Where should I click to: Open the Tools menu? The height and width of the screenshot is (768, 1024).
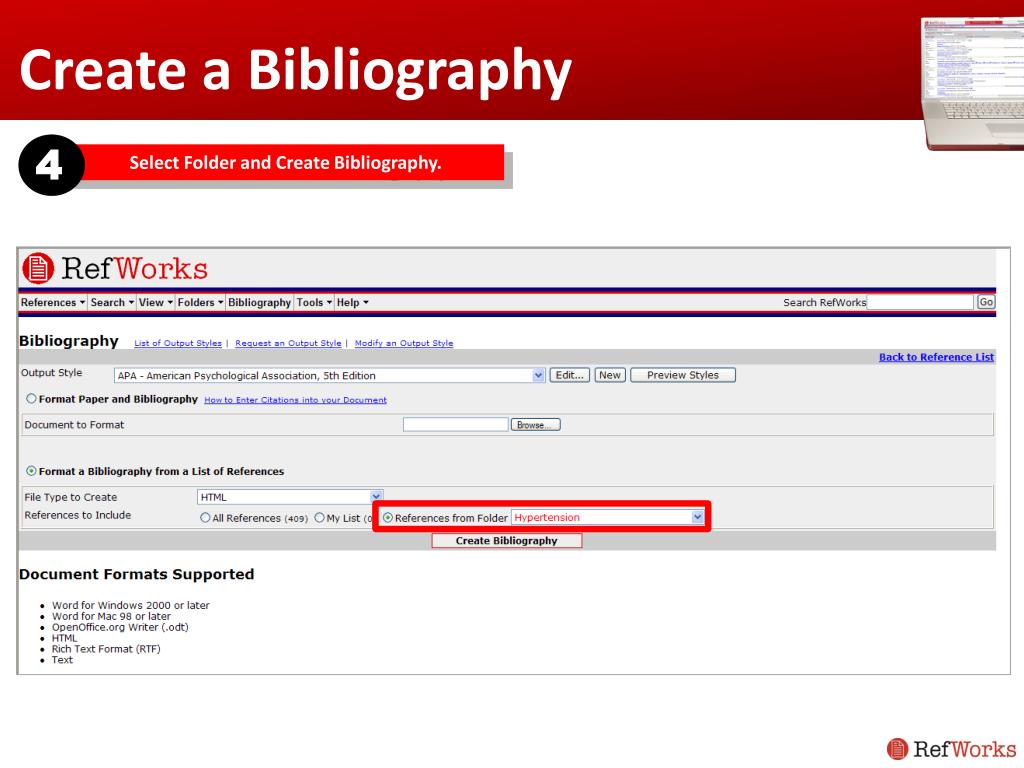314,302
